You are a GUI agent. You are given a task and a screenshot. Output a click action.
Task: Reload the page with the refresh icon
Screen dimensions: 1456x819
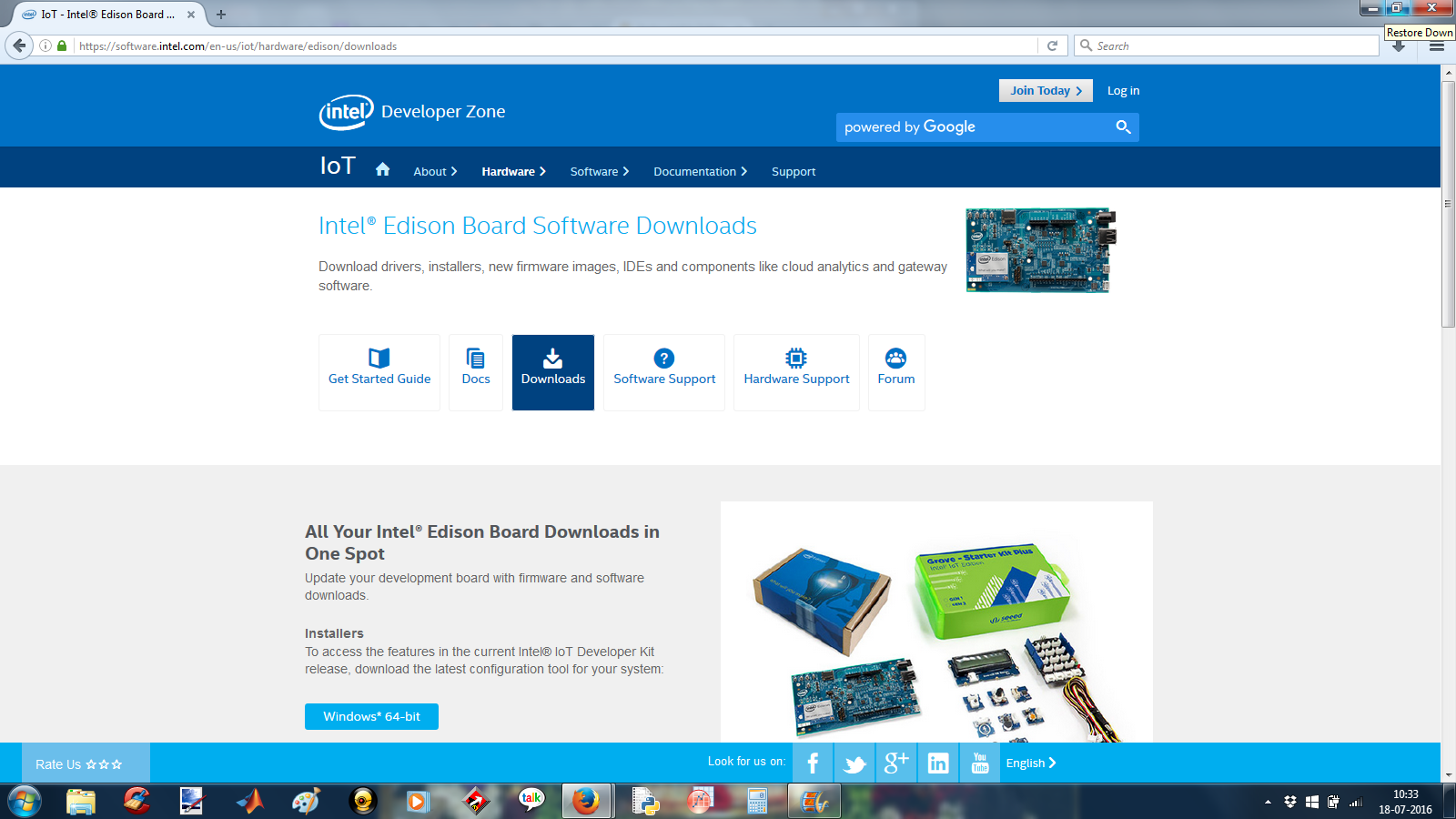coord(1052,45)
